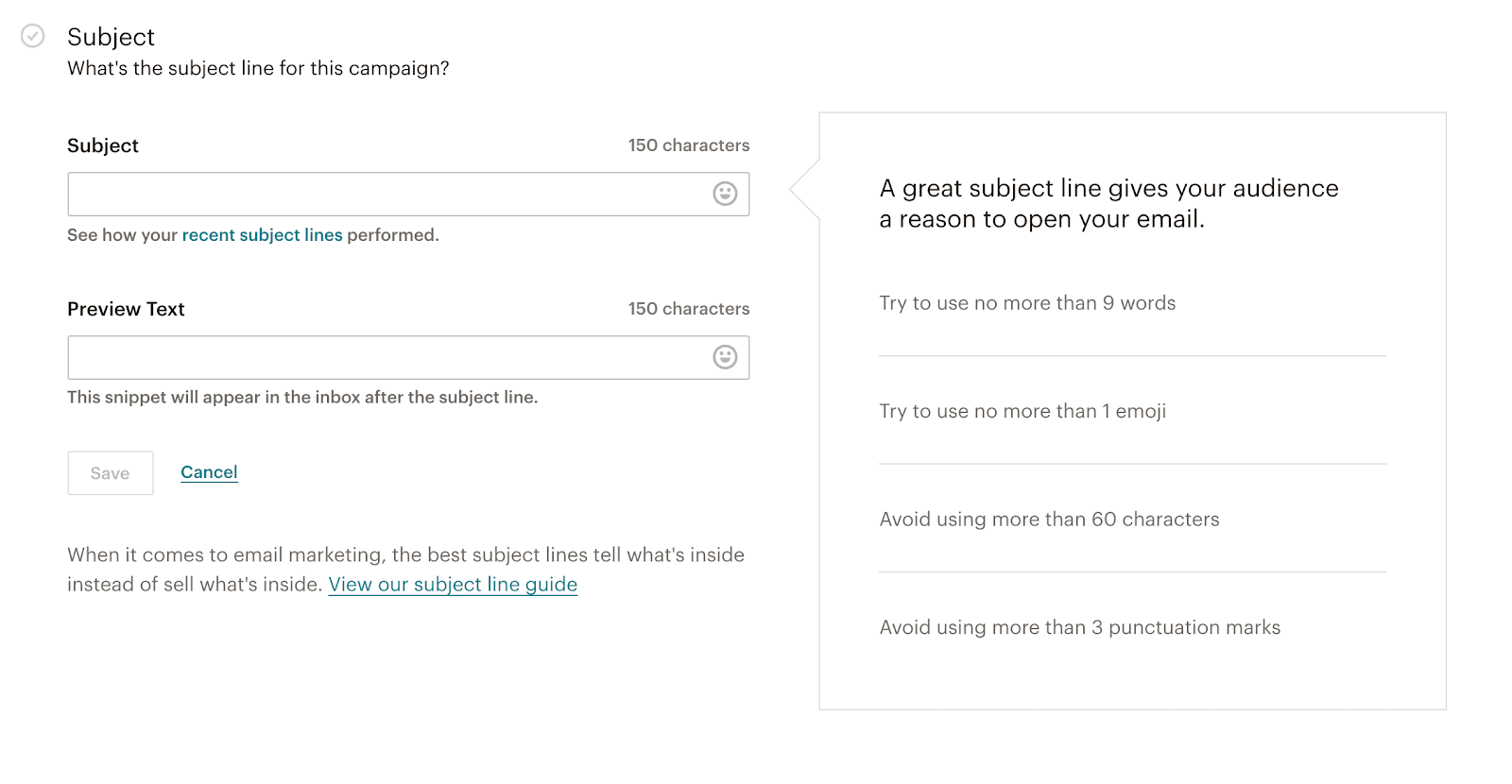1512x784 pixels.
Task: Follow the View our subject line guide link
Action: click(x=453, y=585)
